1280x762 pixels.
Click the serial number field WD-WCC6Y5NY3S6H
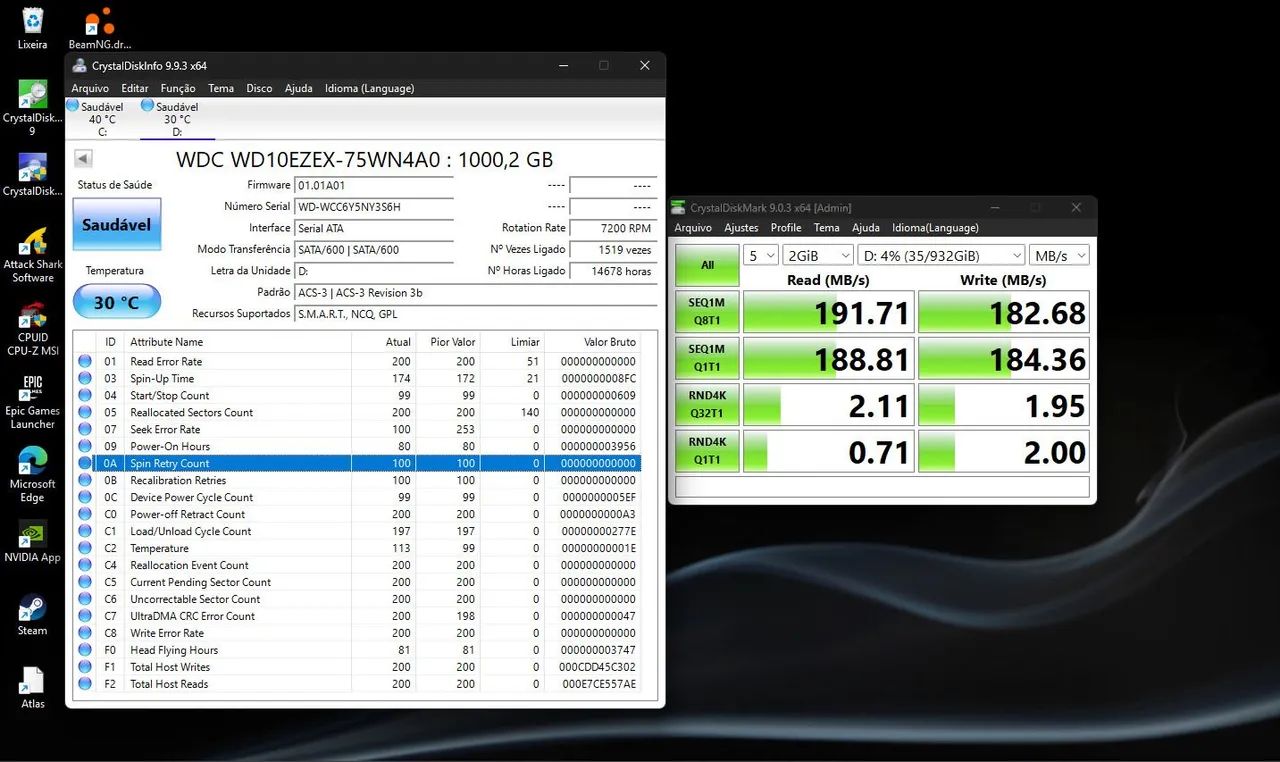pos(374,207)
